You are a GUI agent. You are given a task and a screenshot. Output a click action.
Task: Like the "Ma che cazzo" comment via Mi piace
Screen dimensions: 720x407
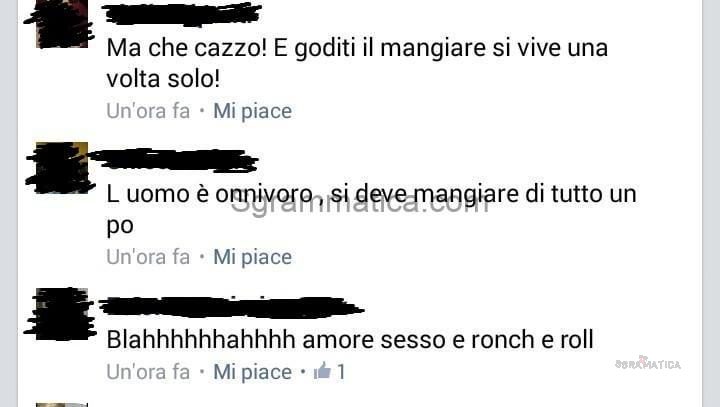pyautogui.click(x=253, y=111)
